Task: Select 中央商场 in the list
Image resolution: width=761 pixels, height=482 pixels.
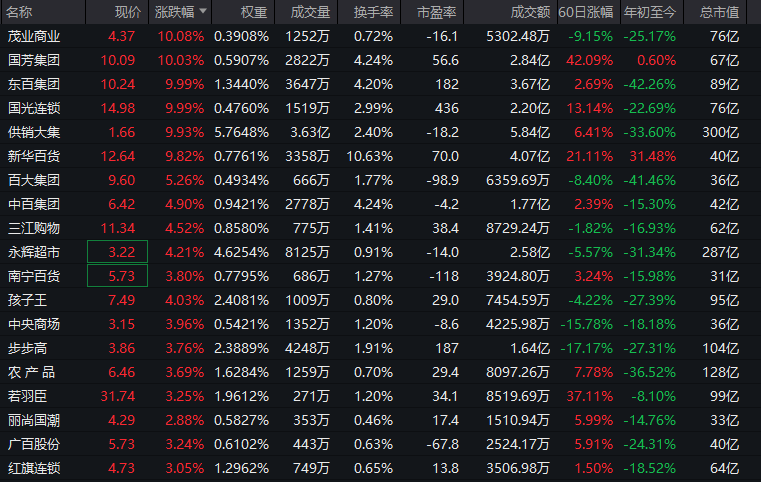Action: [34, 324]
